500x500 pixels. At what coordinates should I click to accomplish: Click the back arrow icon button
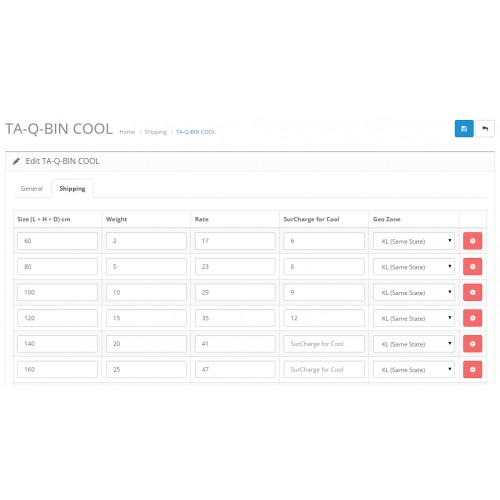(485, 129)
